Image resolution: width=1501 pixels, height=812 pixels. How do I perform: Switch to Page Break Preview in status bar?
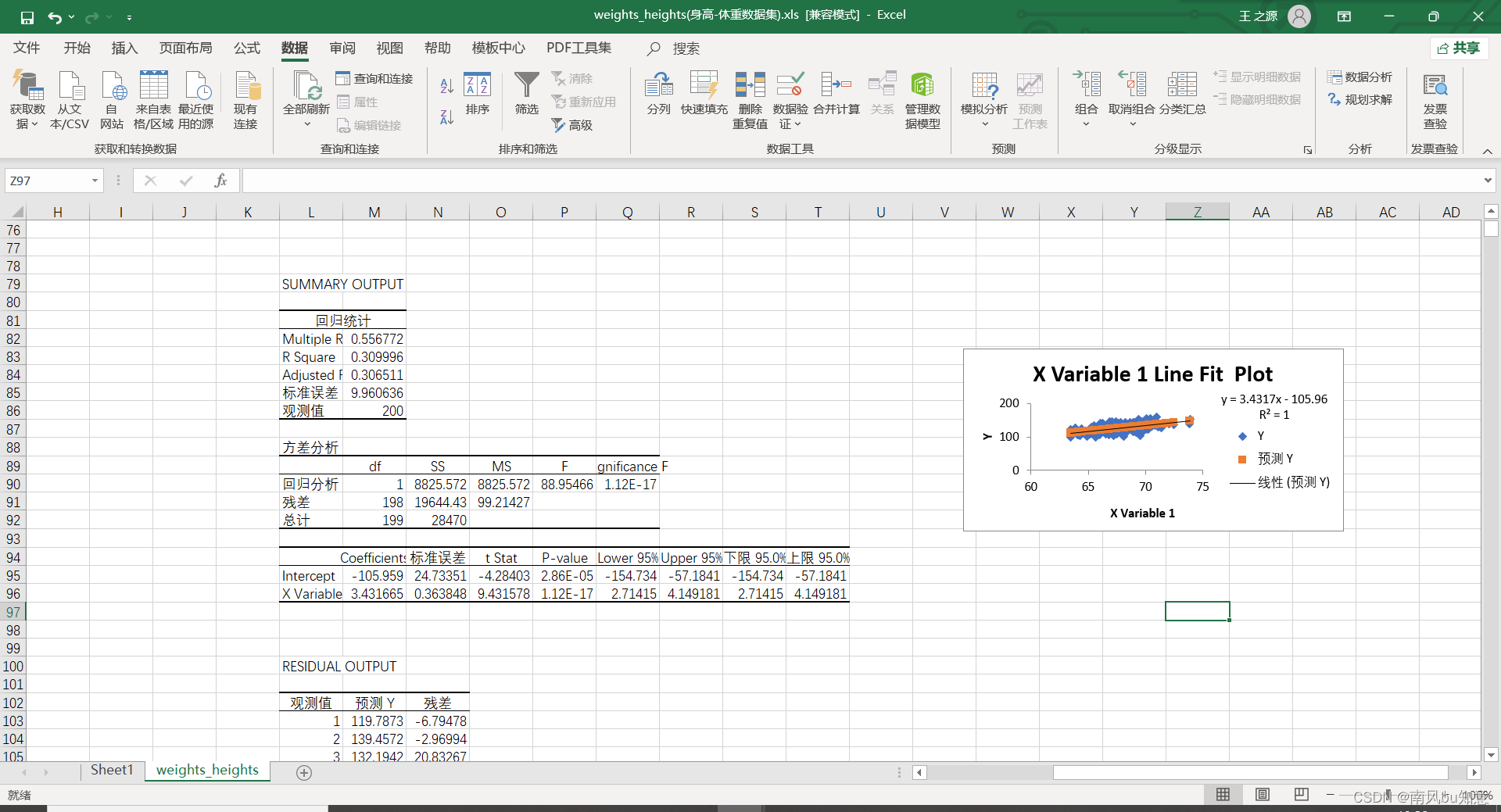pyautogui.click(x=1302, y=795)
